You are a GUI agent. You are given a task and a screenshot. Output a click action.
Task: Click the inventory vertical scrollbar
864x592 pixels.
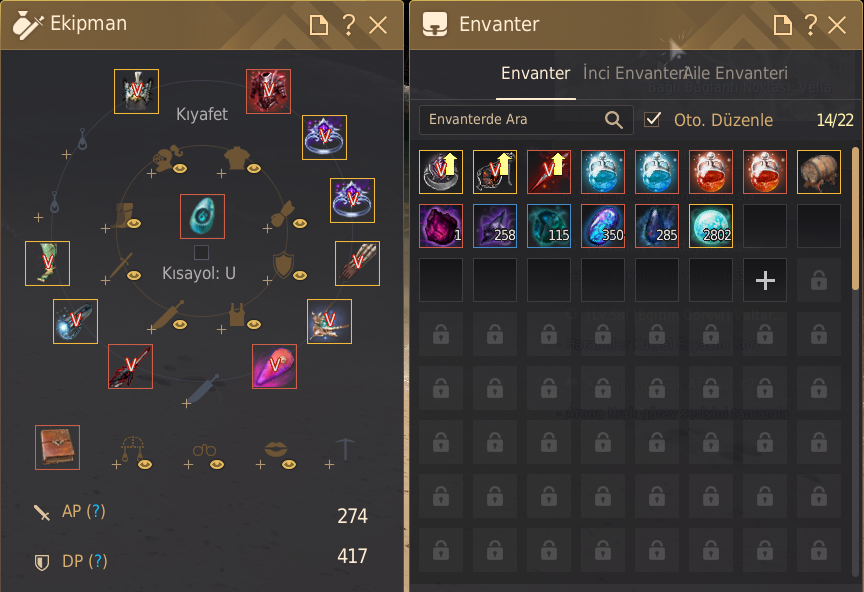point(855,218)
